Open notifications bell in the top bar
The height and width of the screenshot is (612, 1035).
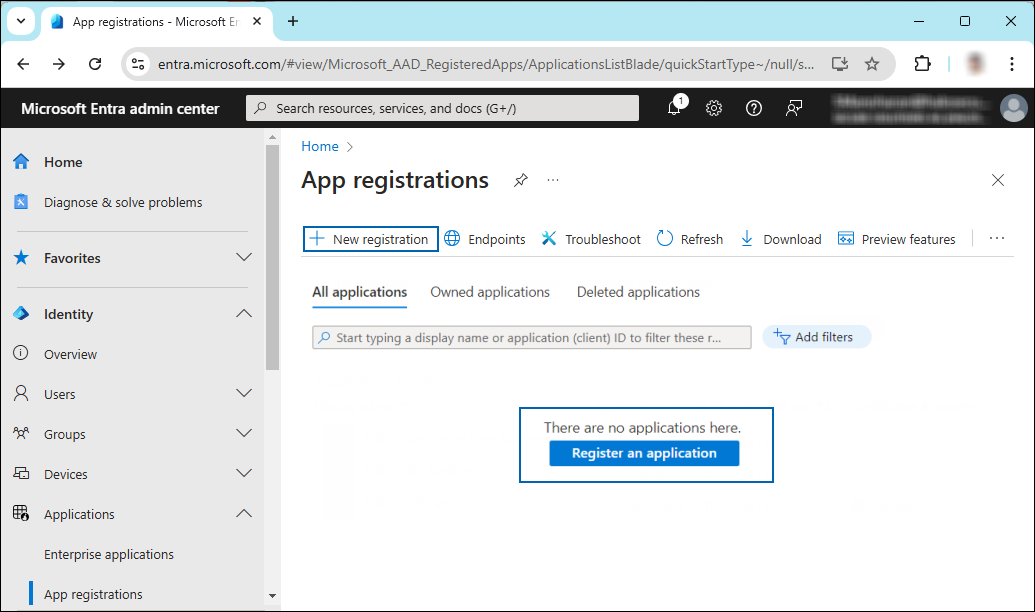tap(674, 108)
